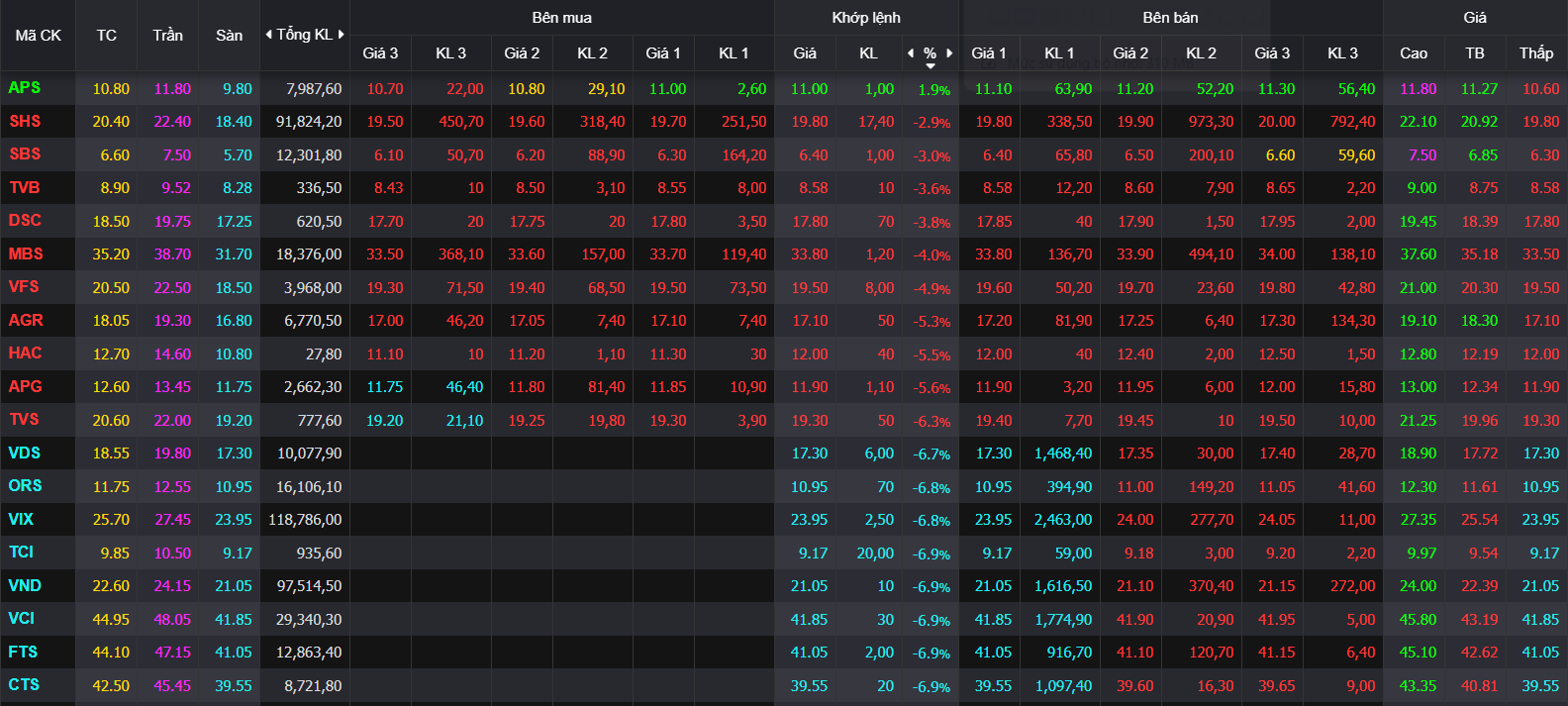Click SHS total volume 91,824,20
Viewport: 1568px width, 706px height.
pos(309,122)
